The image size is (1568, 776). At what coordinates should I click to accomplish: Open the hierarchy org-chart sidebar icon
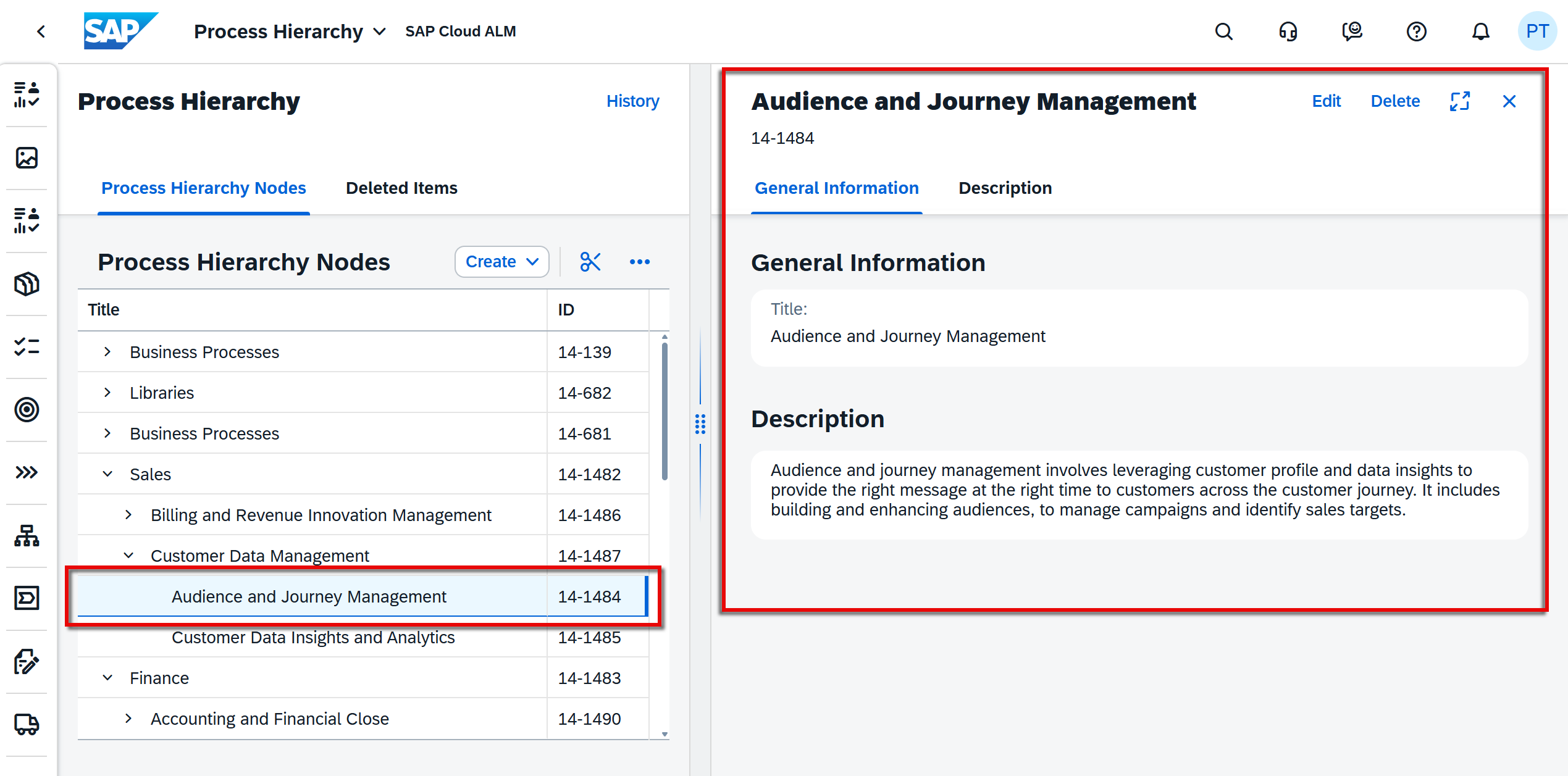[x=27, y=536]
